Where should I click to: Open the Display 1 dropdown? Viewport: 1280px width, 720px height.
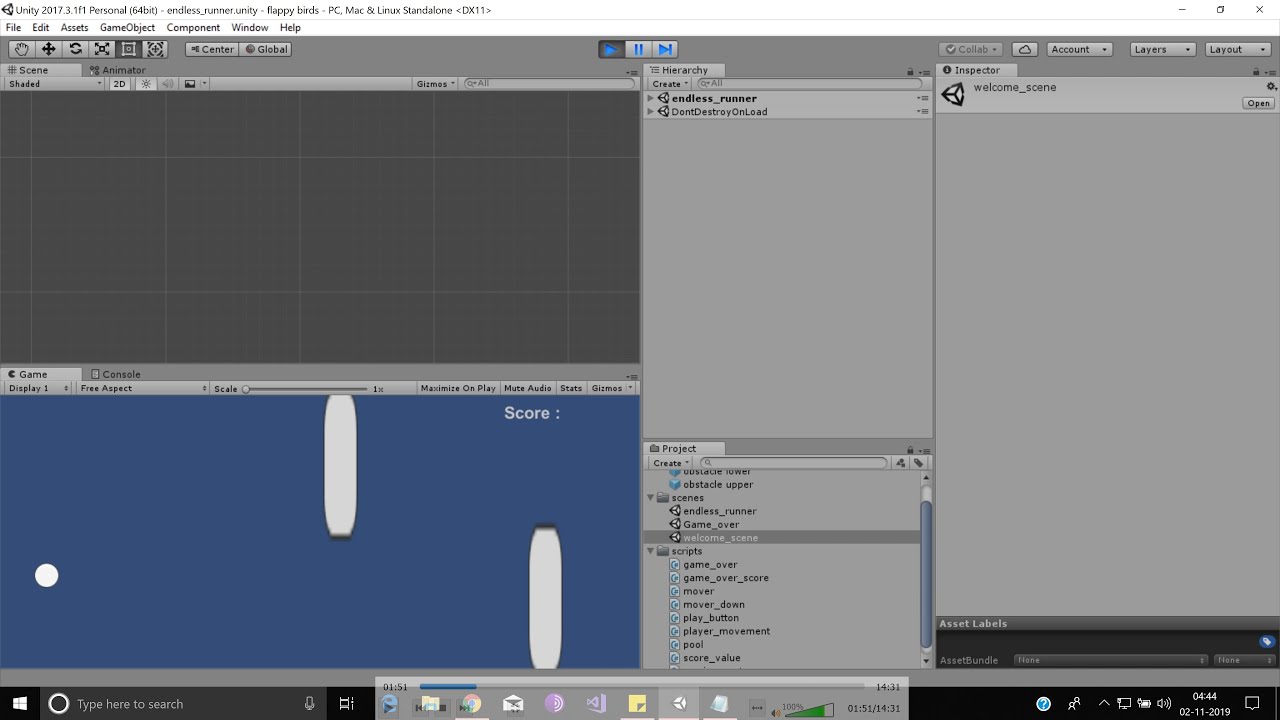coord(39,388)
